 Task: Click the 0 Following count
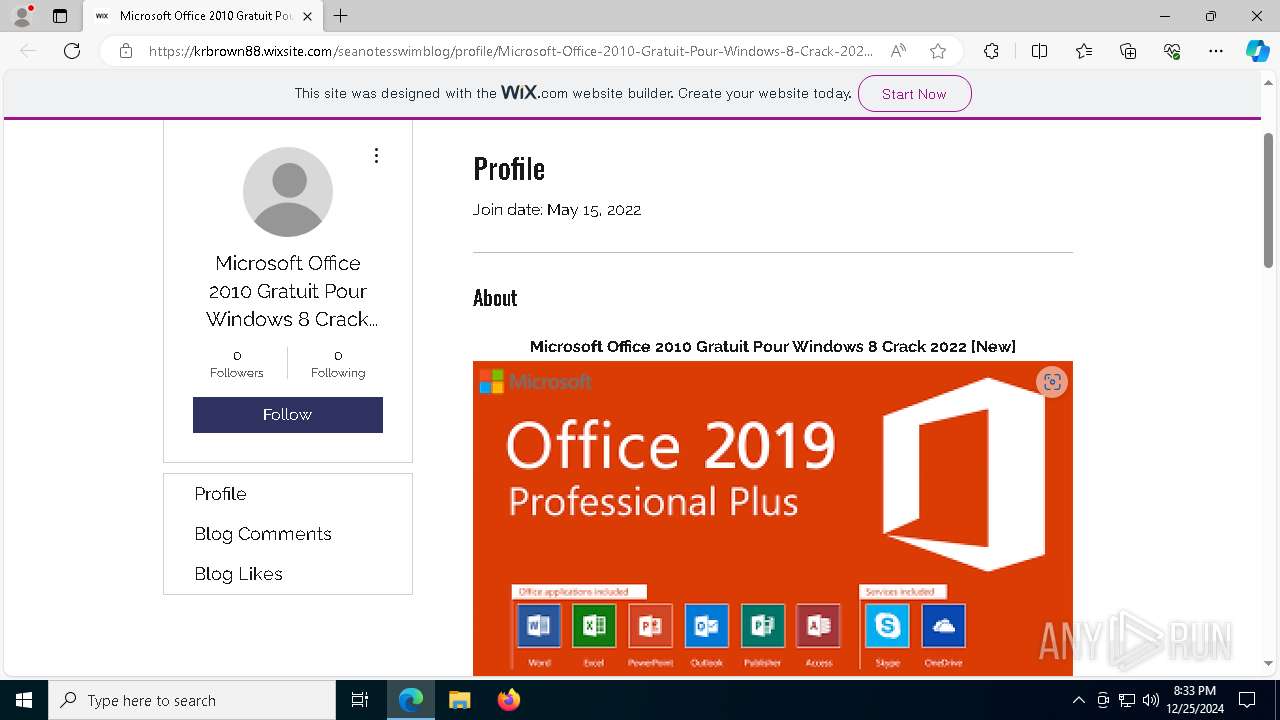[x=338, y=364]
